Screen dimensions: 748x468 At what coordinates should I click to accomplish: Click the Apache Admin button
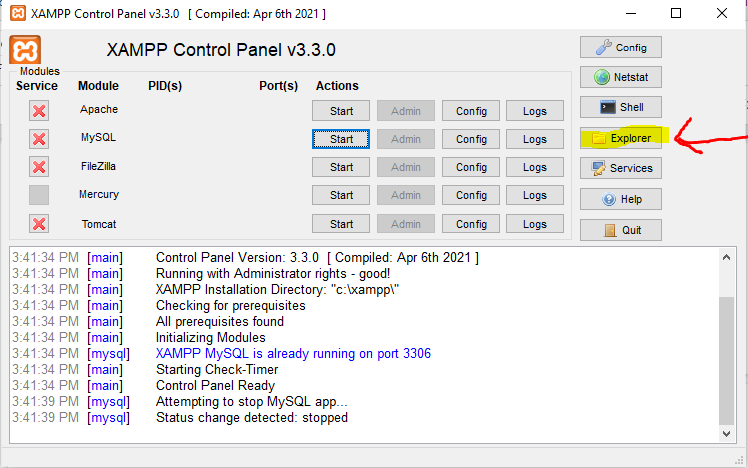coord(405,111)
